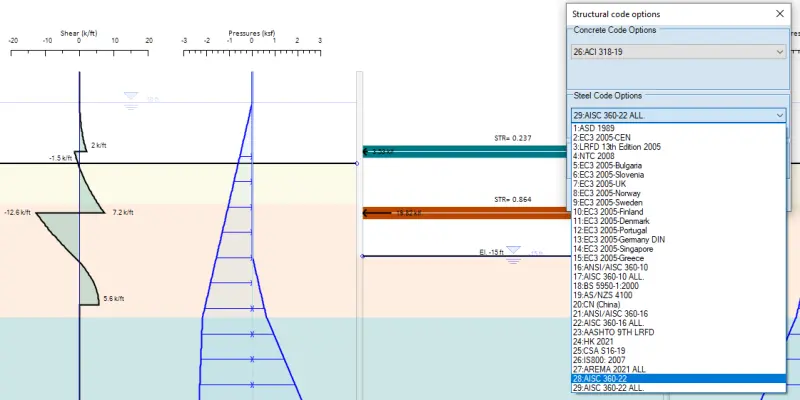The width and height of the screenshot is (800, 400).
Task: Pick 5:EC3 2005-Bulgaria option
Action: 678,166
